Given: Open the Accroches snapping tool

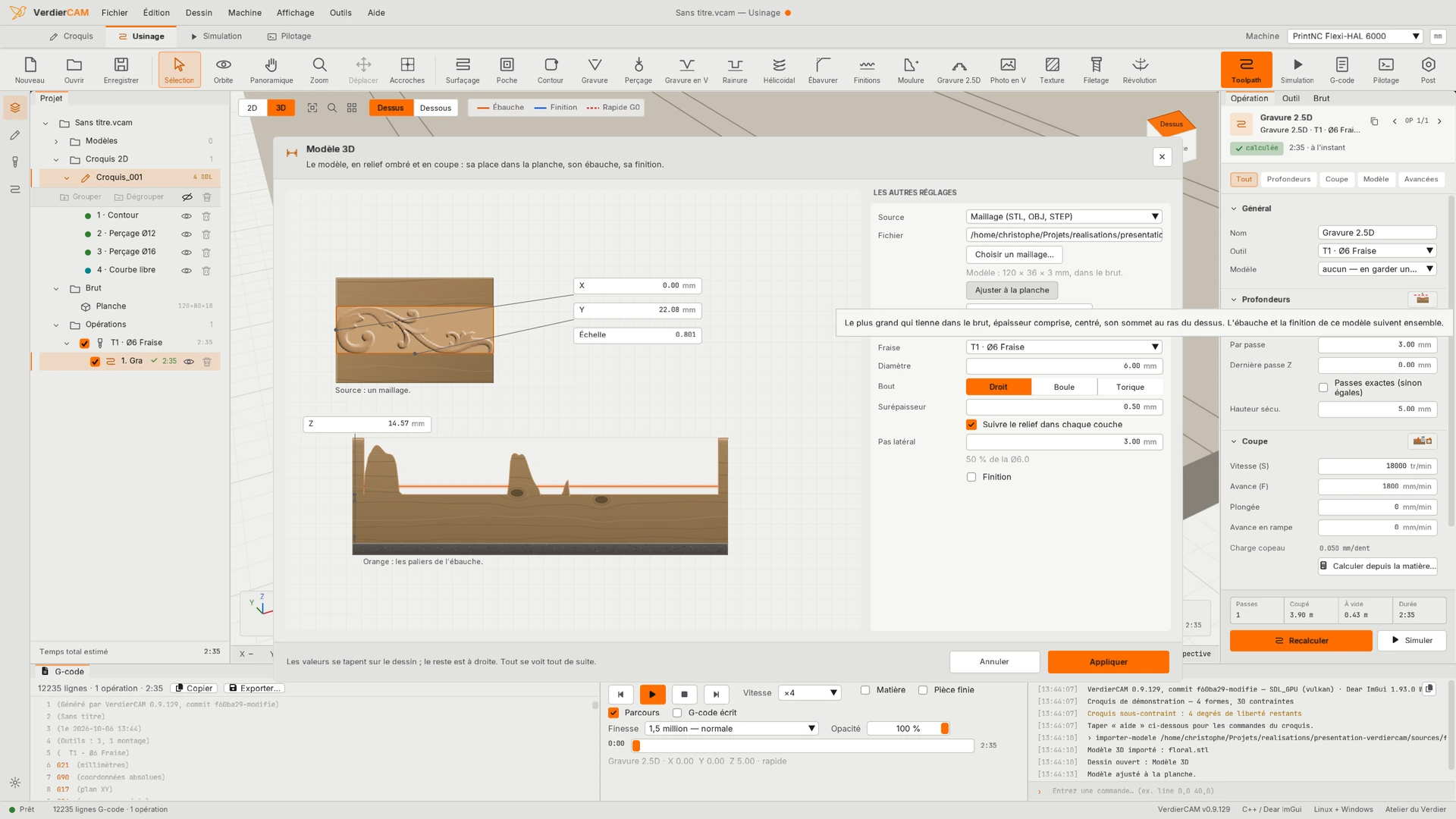Looking at the screenshot, I should click(x=407, y=70).
